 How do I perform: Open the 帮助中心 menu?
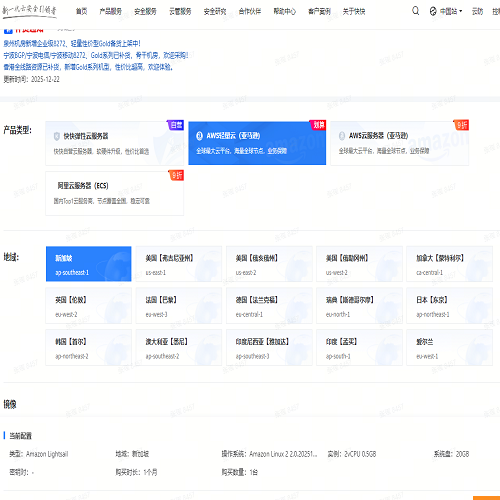coord(285,11)
